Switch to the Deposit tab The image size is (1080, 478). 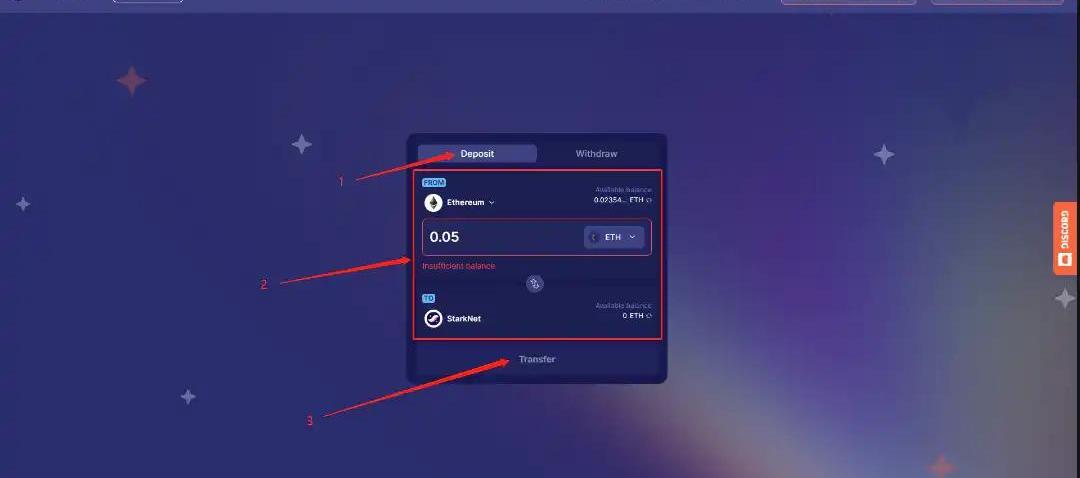tap(477, 154)
